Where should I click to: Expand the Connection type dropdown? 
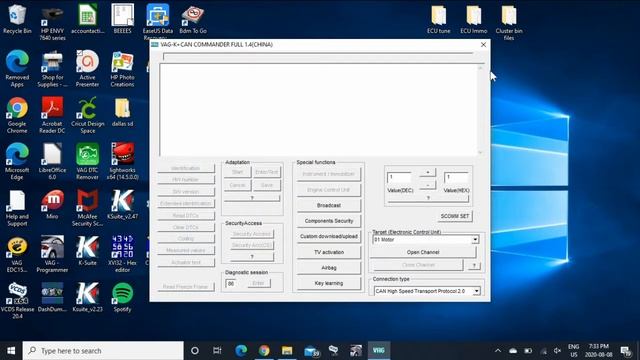[476, 291]
